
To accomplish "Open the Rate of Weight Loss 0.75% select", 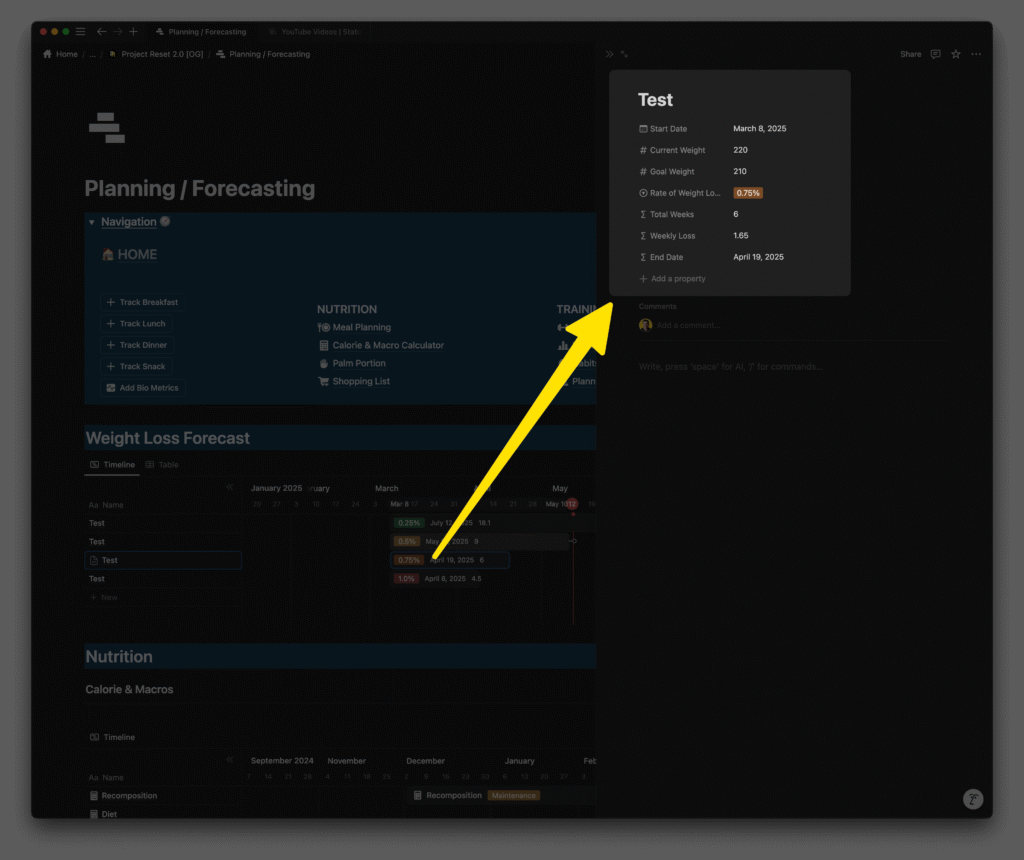I will 748,193.
